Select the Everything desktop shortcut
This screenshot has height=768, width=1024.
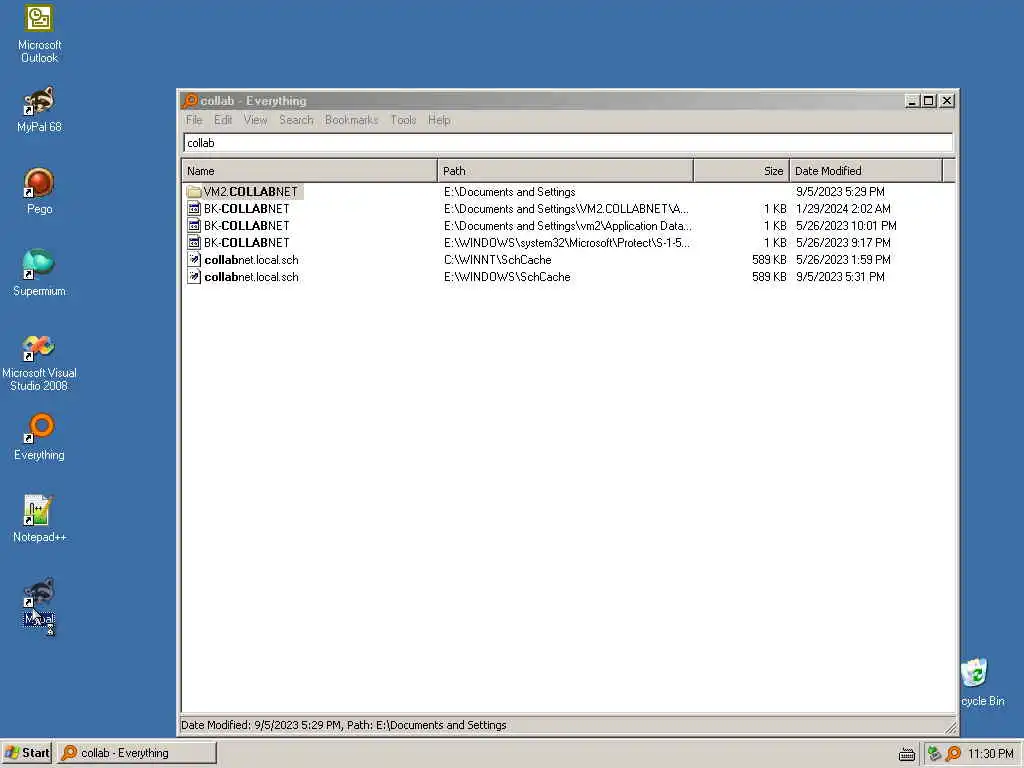tap(39, 438)
